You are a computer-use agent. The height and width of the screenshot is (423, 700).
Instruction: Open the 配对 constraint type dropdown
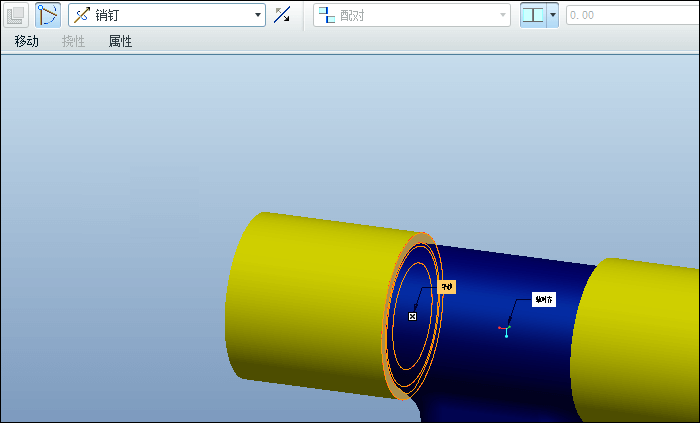tap(412, 15)
